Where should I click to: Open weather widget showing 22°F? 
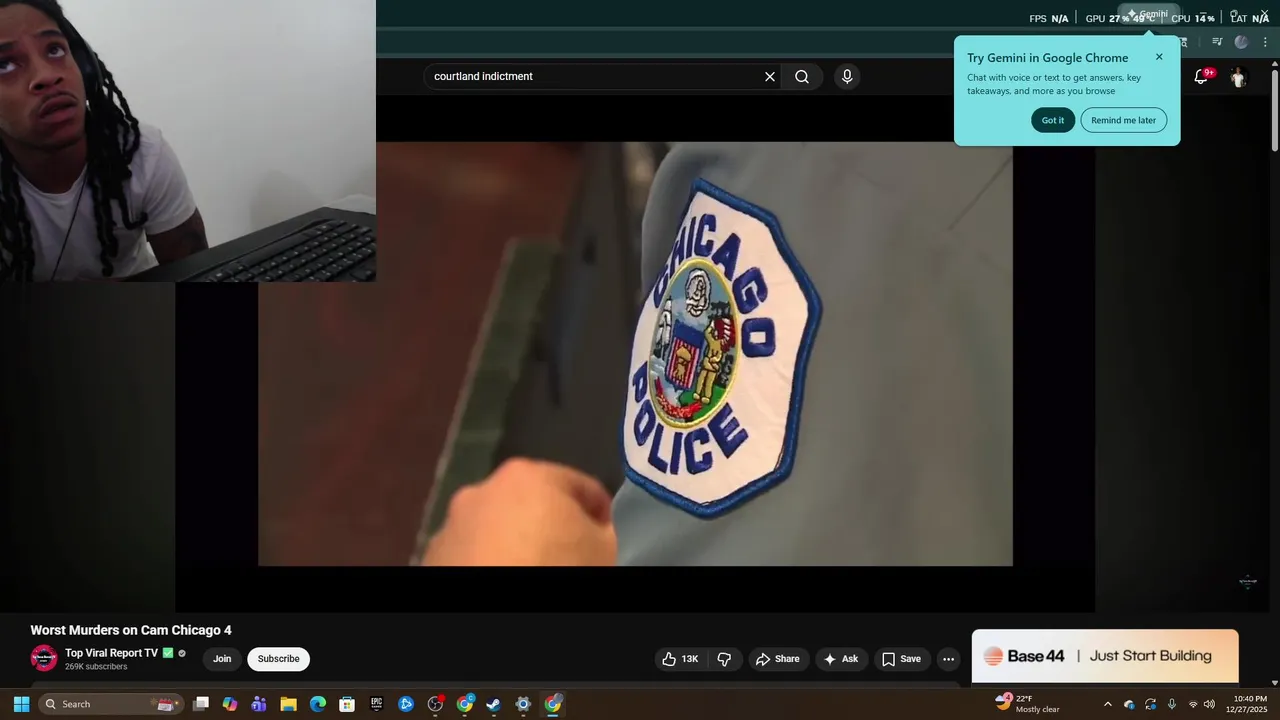[1028, 704]
